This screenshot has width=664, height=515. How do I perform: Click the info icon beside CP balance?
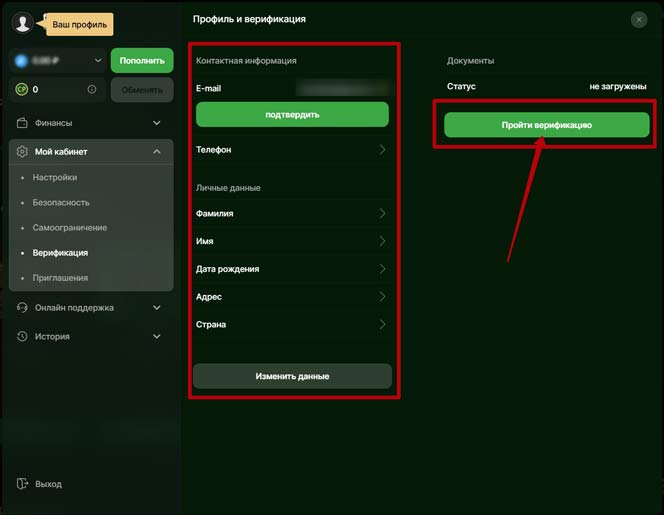(92, 90)
